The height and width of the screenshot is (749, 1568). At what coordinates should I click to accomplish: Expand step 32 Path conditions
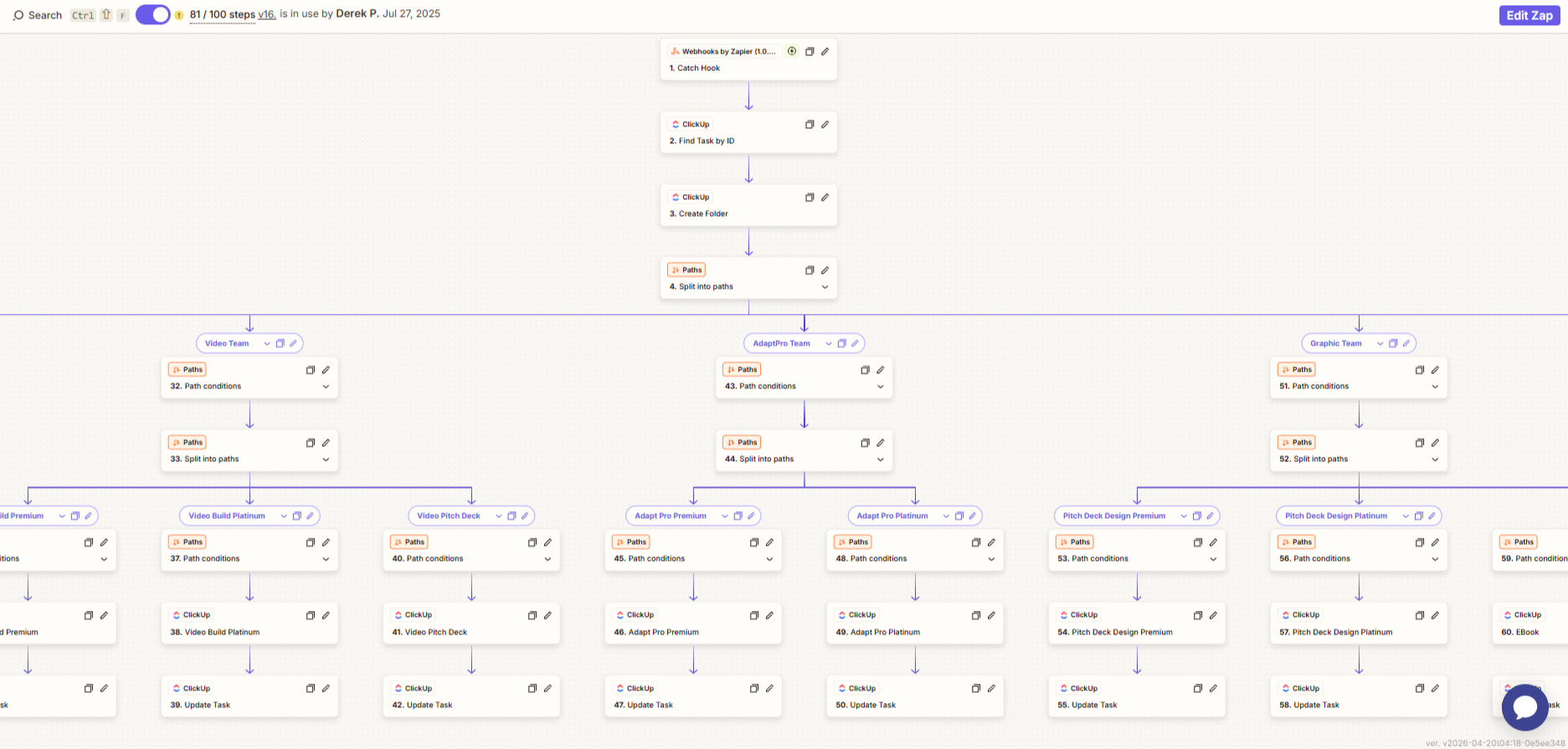point(326,387)
